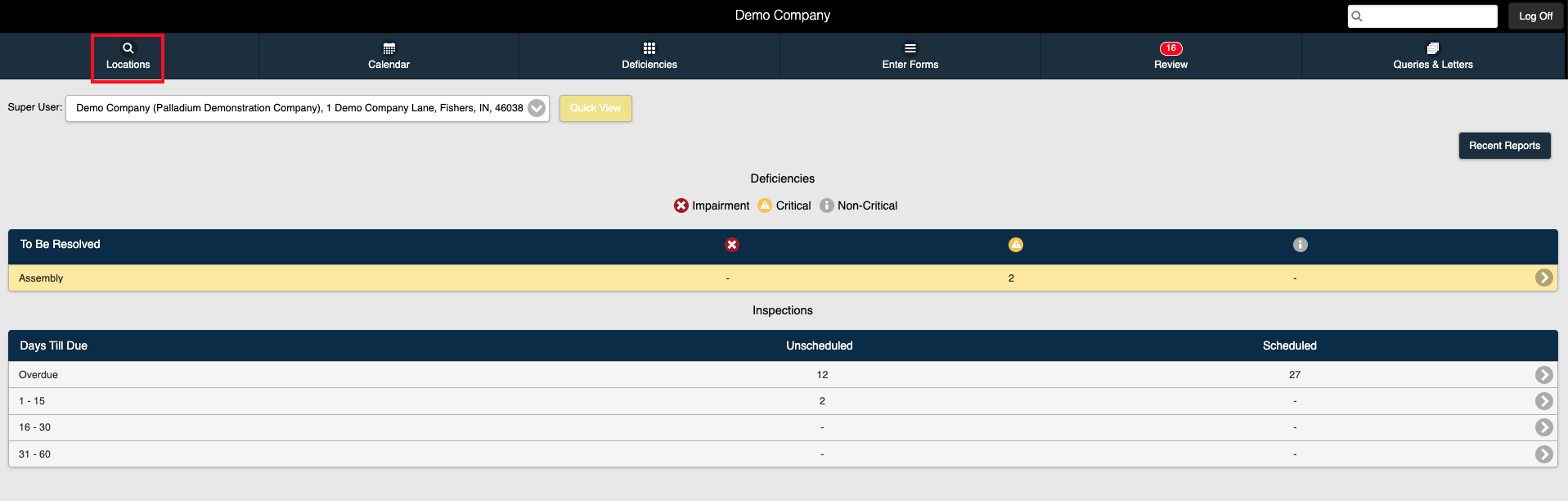Click the To Be Resolved header
This screenshot has width=1568, height=501.
61,244
